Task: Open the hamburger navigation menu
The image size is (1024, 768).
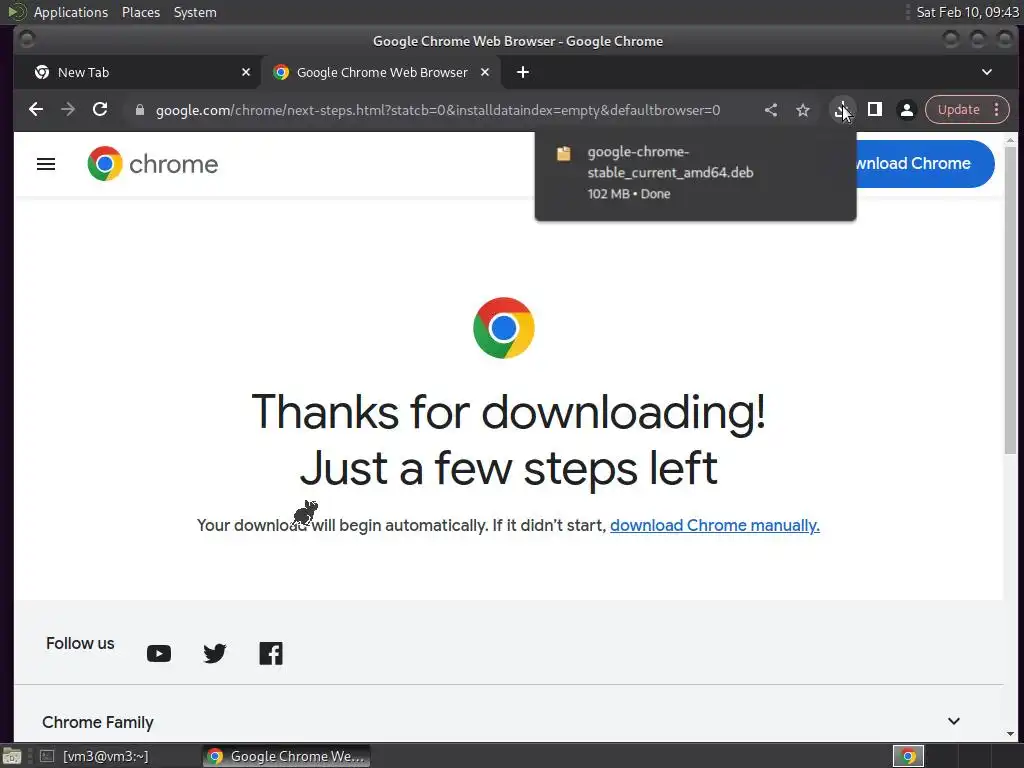Action: [x=46, y=164]
